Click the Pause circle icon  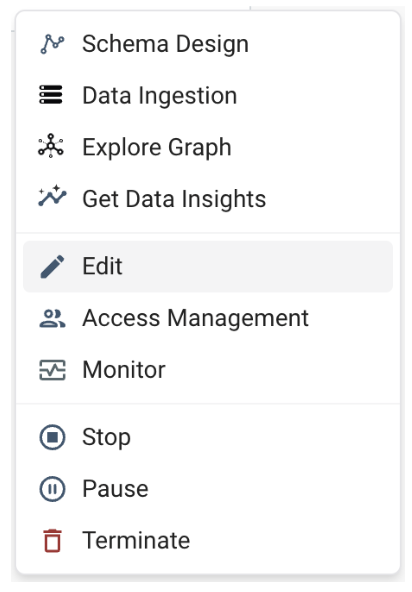(x=52, y=489)
